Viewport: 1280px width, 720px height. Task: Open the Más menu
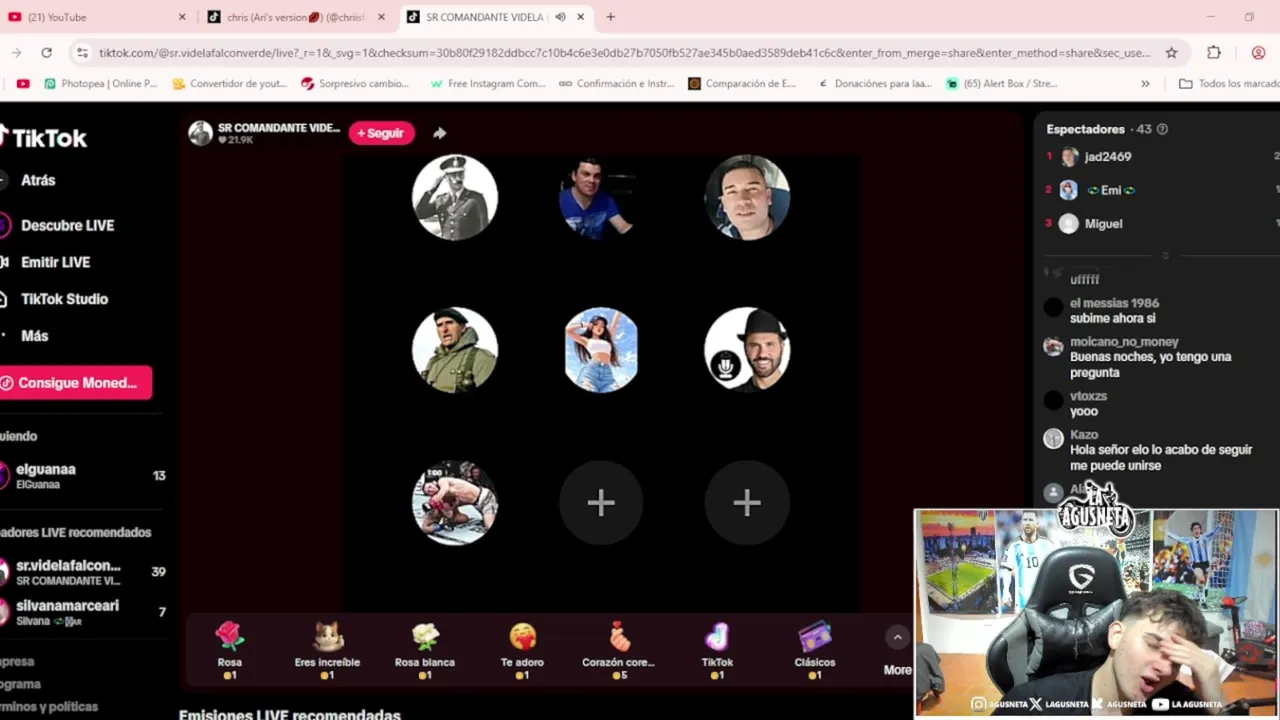point(34,336)
